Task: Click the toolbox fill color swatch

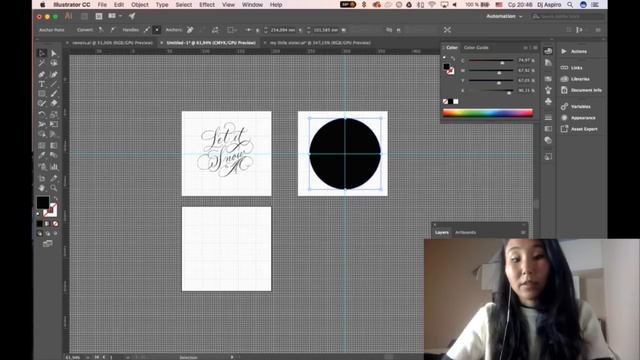Action: 43,202
